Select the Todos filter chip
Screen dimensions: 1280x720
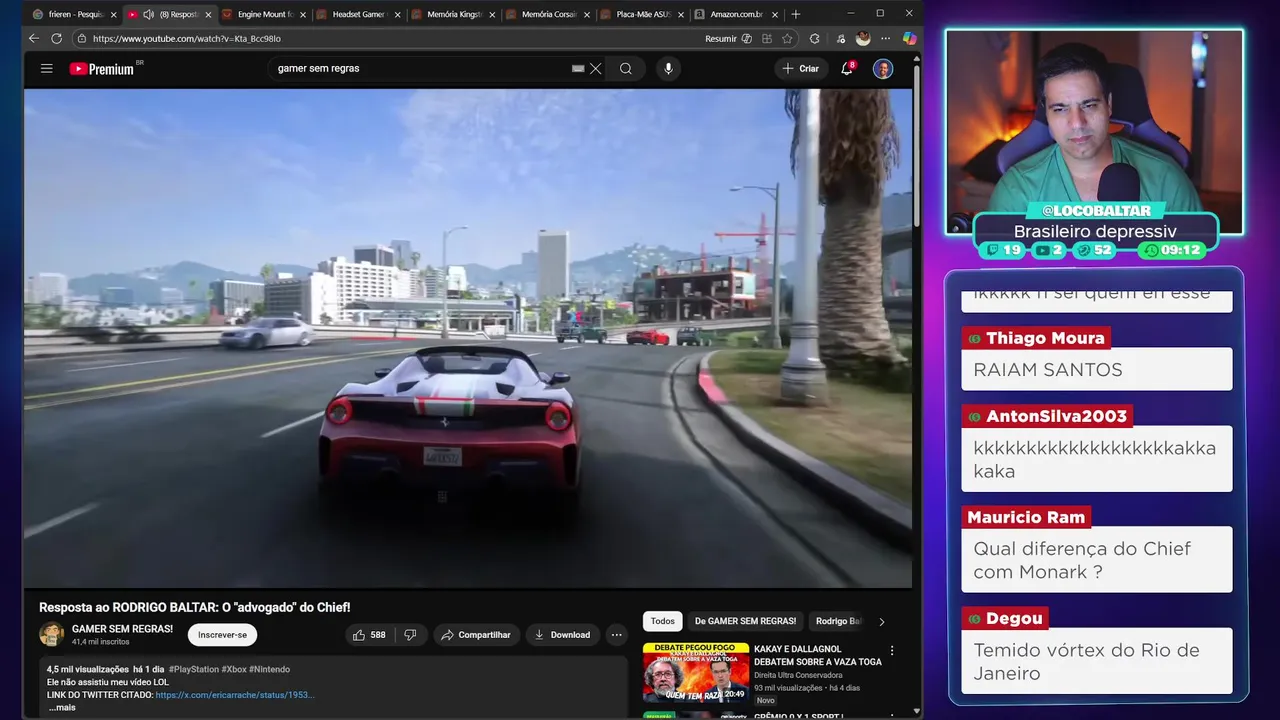click(663, 621)
